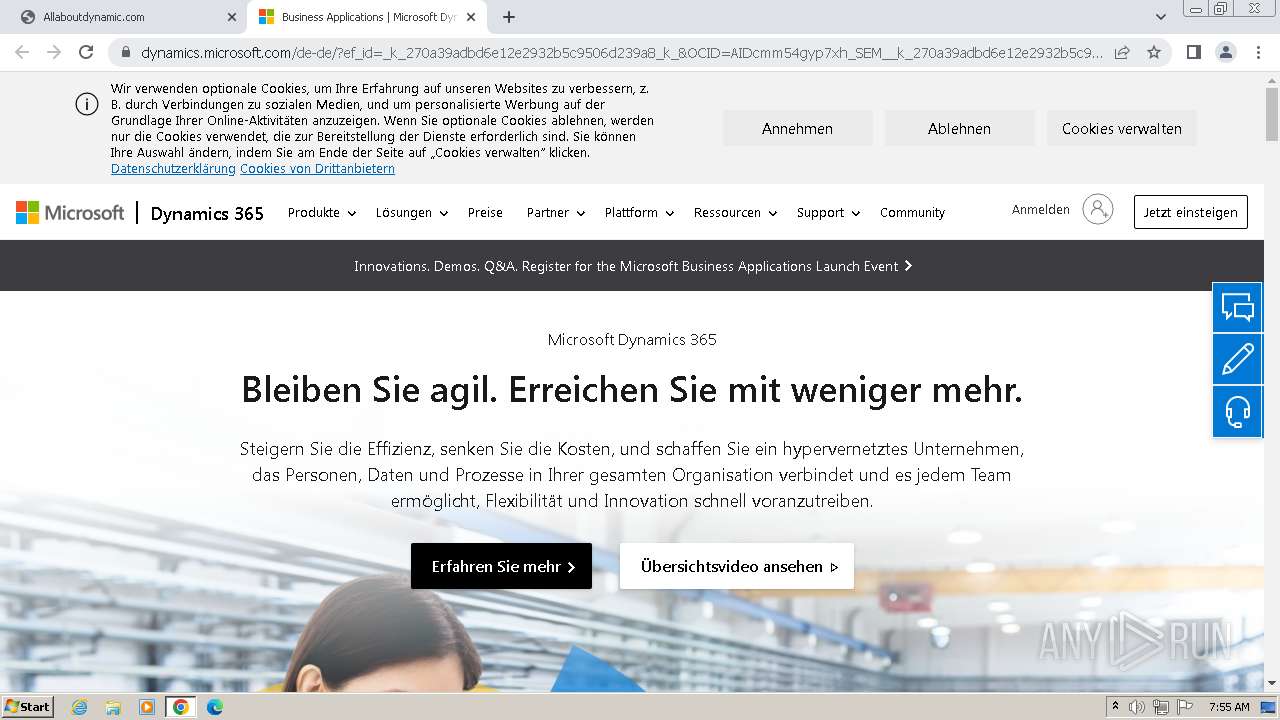Open Internet Explorer from taskbar
1280x720 pixels.
tap(80, 707)
